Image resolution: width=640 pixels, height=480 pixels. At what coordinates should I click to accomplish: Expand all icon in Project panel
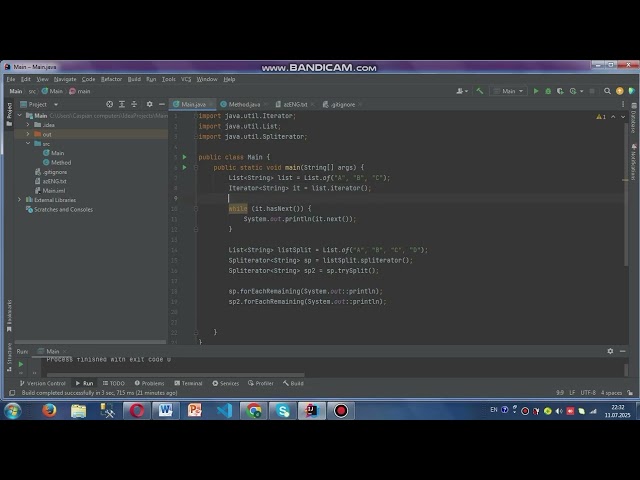[x=122, y=104]
